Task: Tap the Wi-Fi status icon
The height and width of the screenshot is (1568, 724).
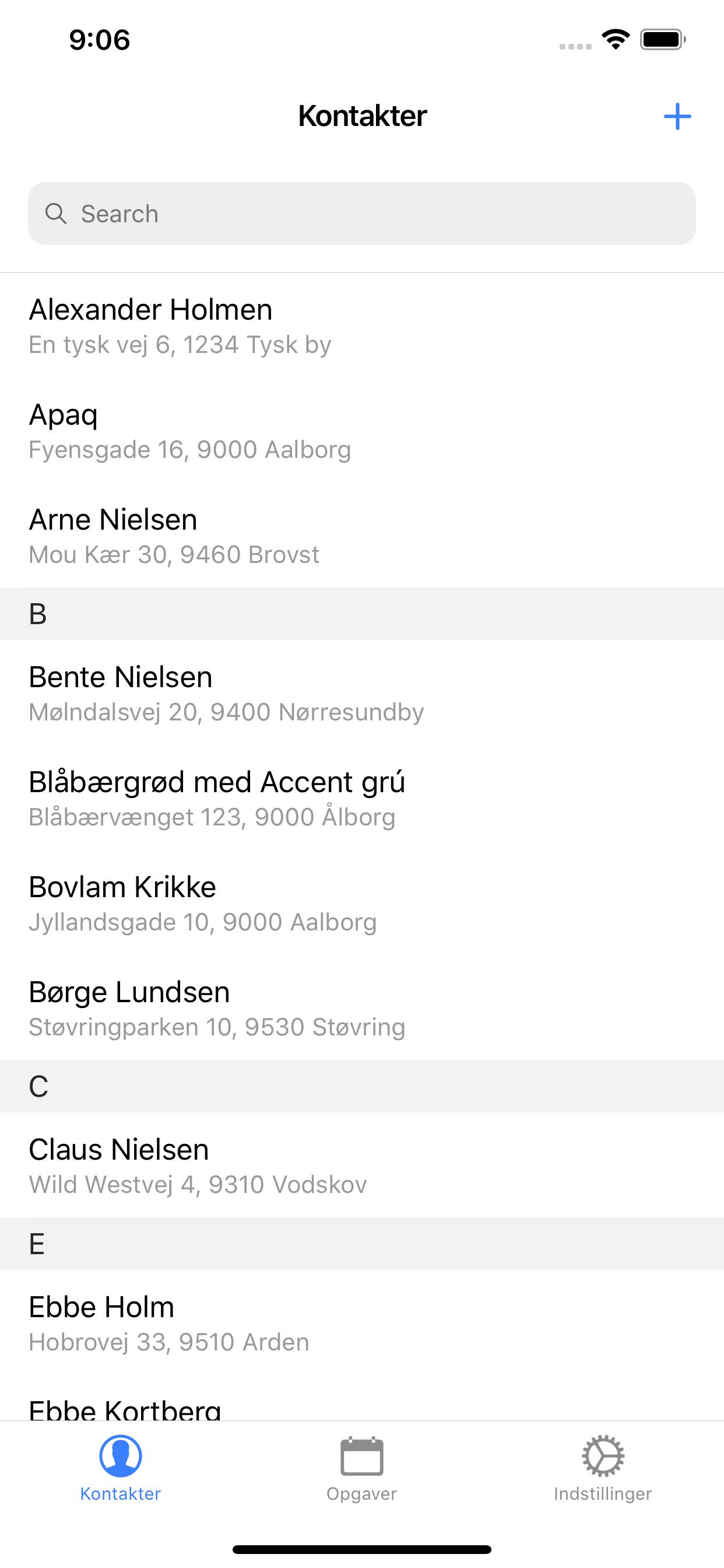Action: pyautogui.click(x=616, y=40)
